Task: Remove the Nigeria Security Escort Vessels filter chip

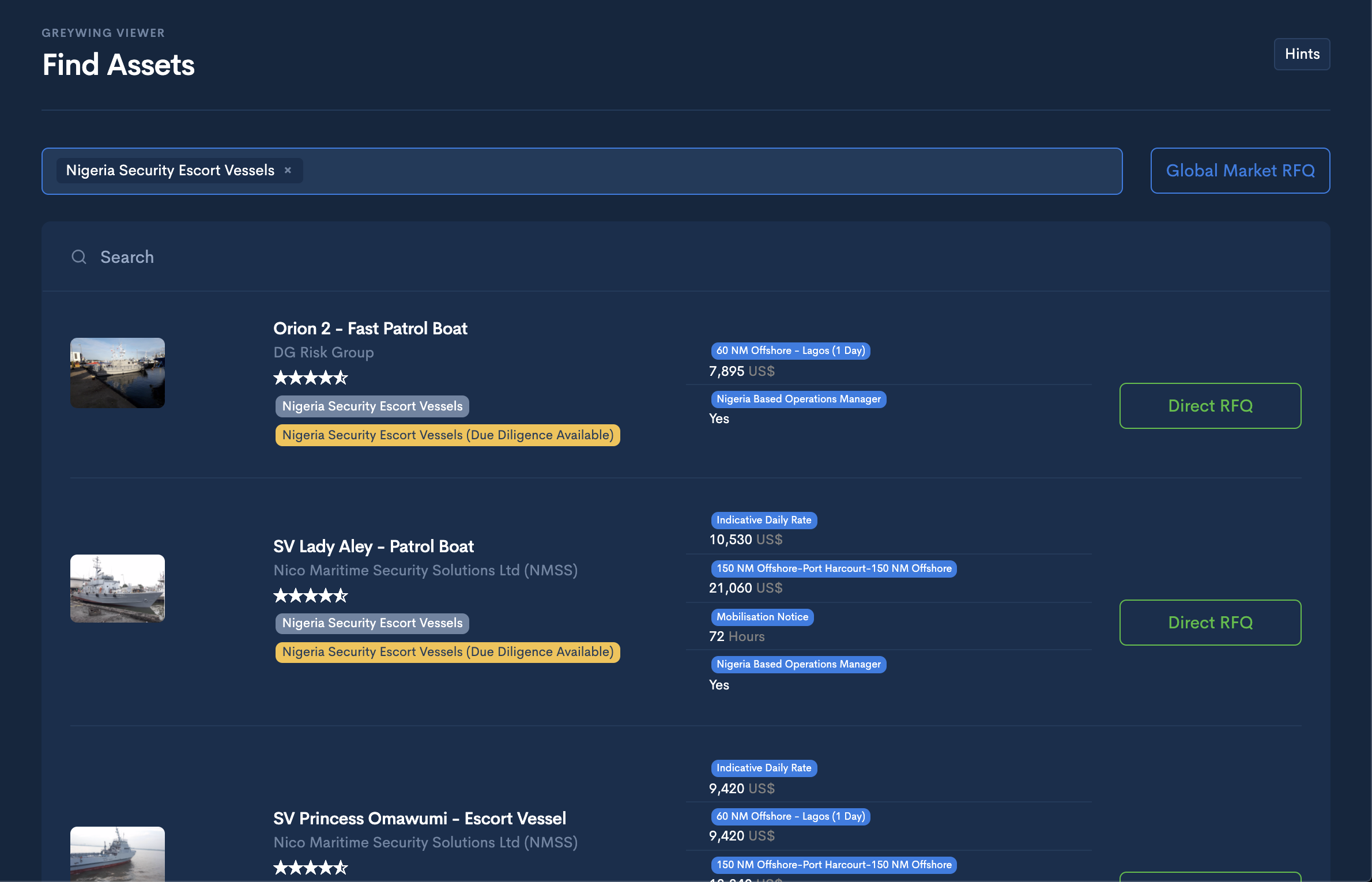Action: point(288,171)
